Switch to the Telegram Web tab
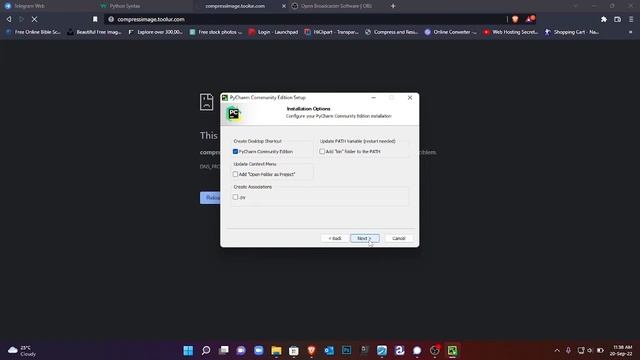The width and height of the screenshot is (640, 360). [x=29, y=6]
